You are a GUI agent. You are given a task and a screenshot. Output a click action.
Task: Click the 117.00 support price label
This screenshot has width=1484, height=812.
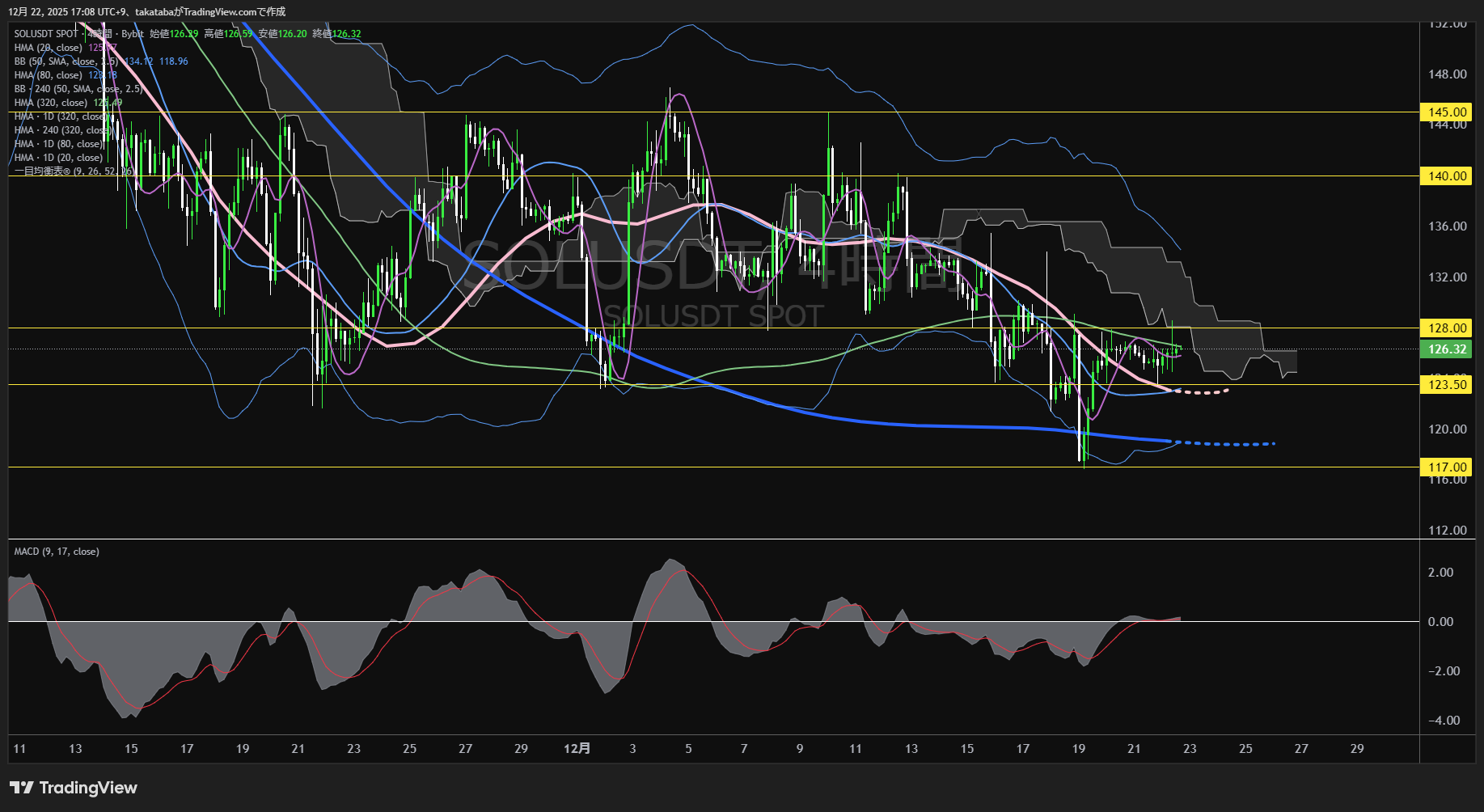point(1447,467)
